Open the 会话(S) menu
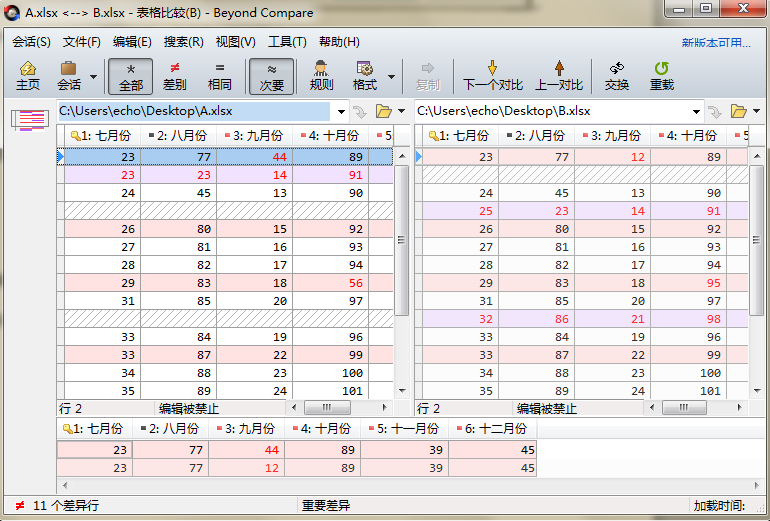 [31, 42]
